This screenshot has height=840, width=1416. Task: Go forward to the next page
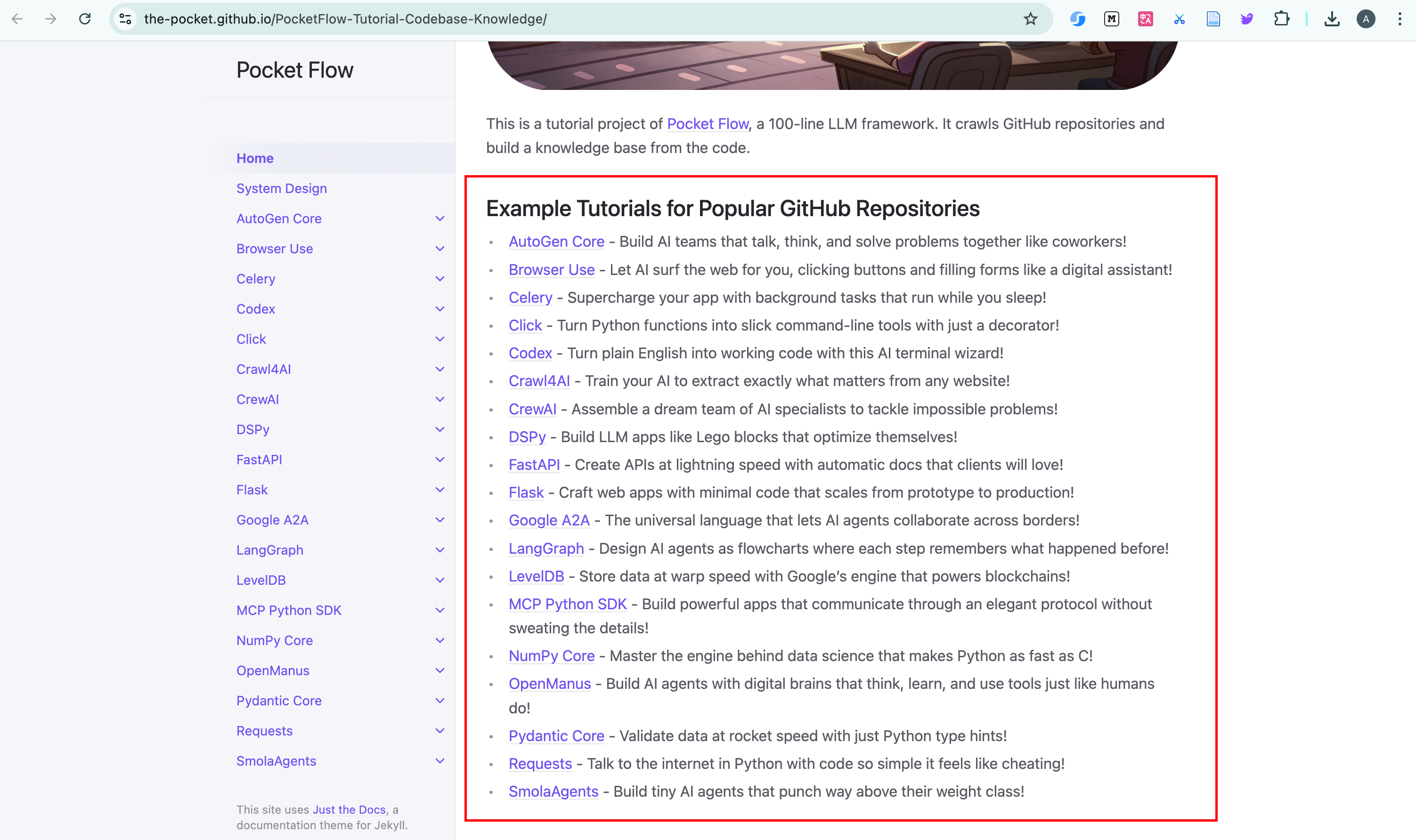(x=51, y=19)
